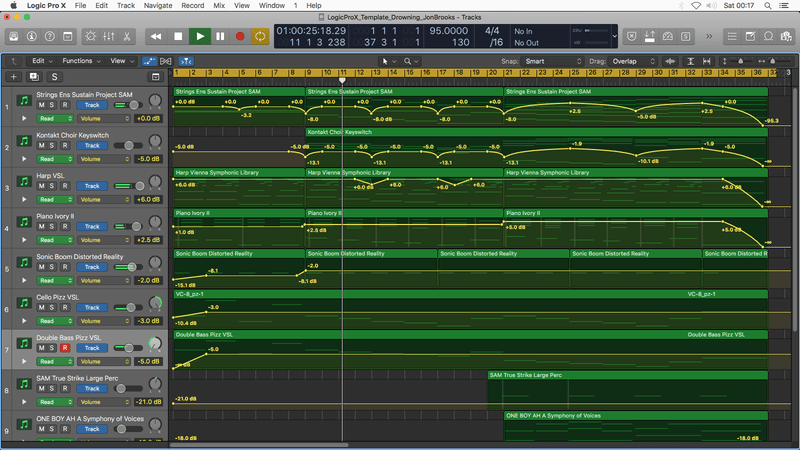The height and width of the screenshot is (450, 800).
Task: Open the Track menu in menu bar
Action: click(126, 5)
